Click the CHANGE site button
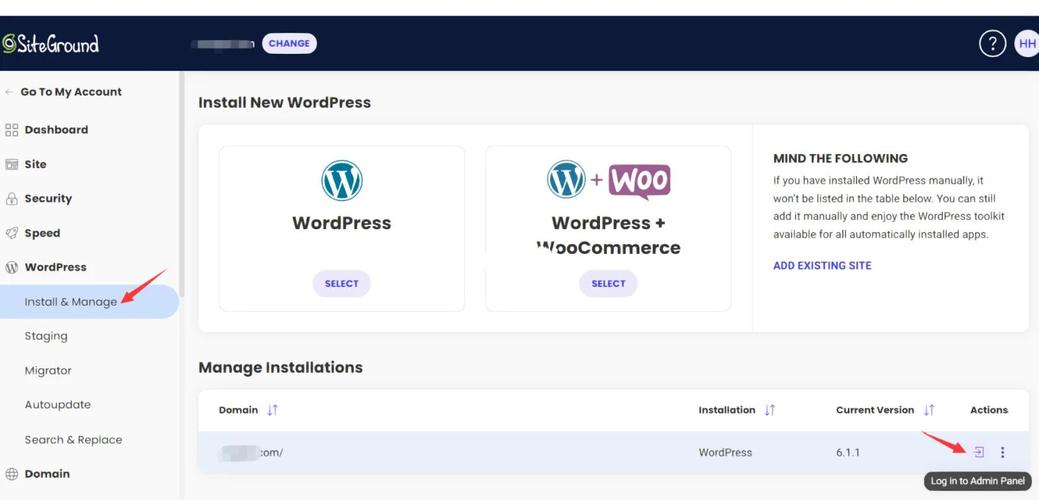 [x=289, y=44]
